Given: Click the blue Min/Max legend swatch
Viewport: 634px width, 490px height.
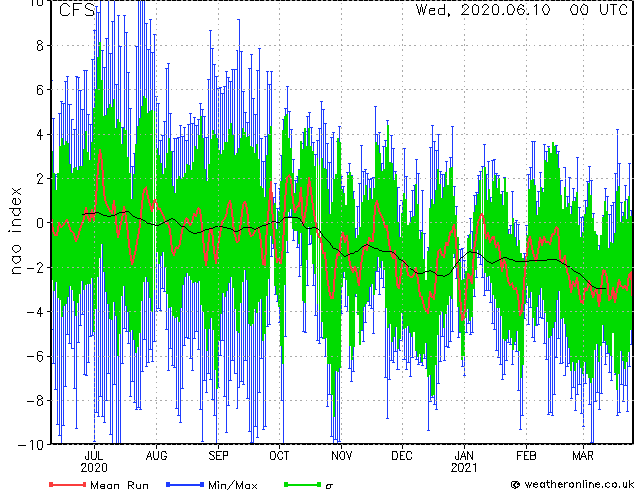Looking at the screenshot, I should coord(185,484).
